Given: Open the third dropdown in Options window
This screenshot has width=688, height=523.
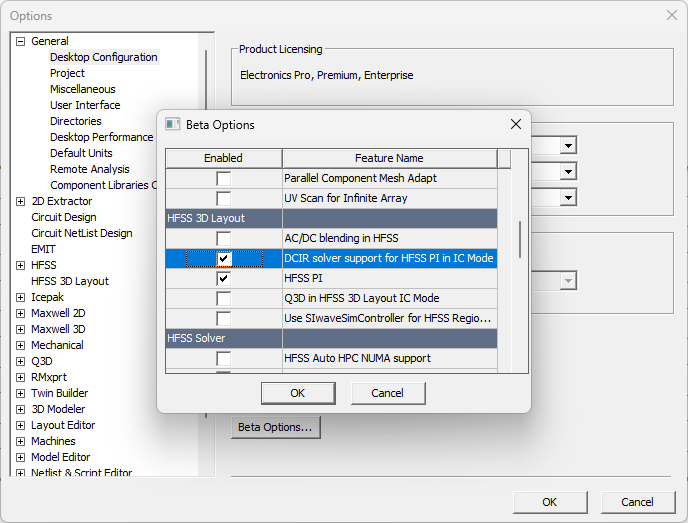Looking at the screenshot, I should point(568,197).
